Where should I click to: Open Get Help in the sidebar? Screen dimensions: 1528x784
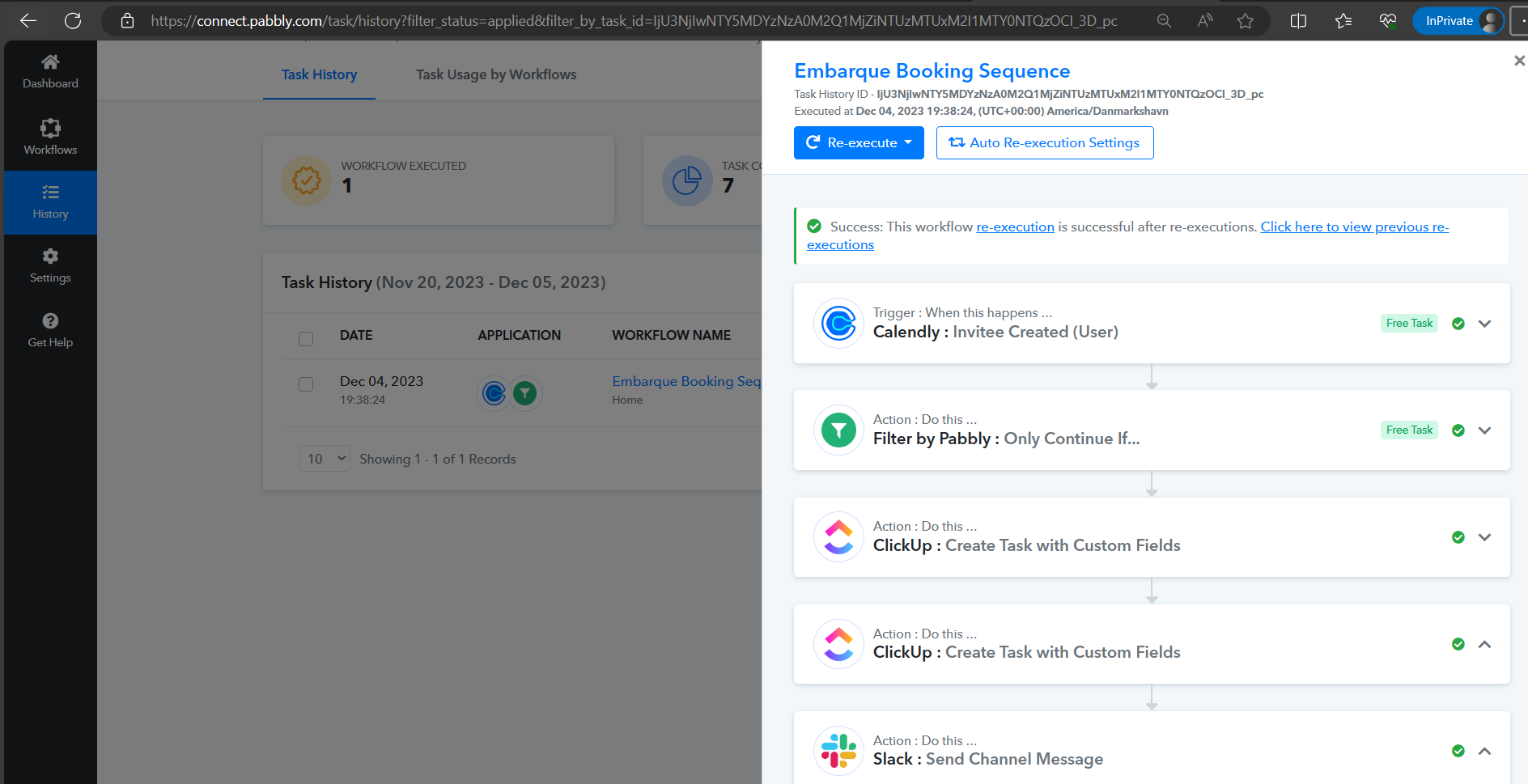(50, 331)
